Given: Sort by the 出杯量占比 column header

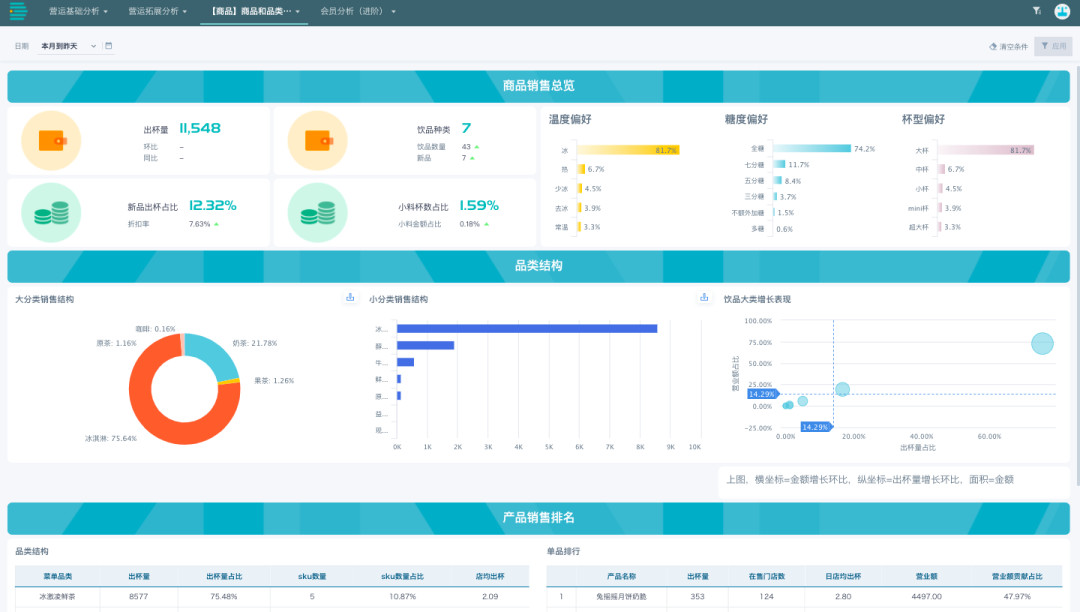Looking at the screenshot, I should 224,577.
